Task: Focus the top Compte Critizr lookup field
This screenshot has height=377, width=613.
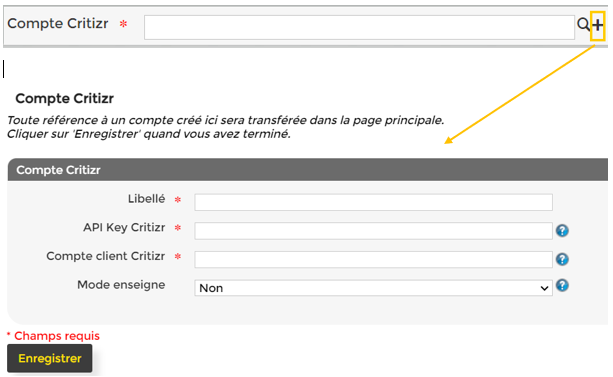Action: click(359, 27)
